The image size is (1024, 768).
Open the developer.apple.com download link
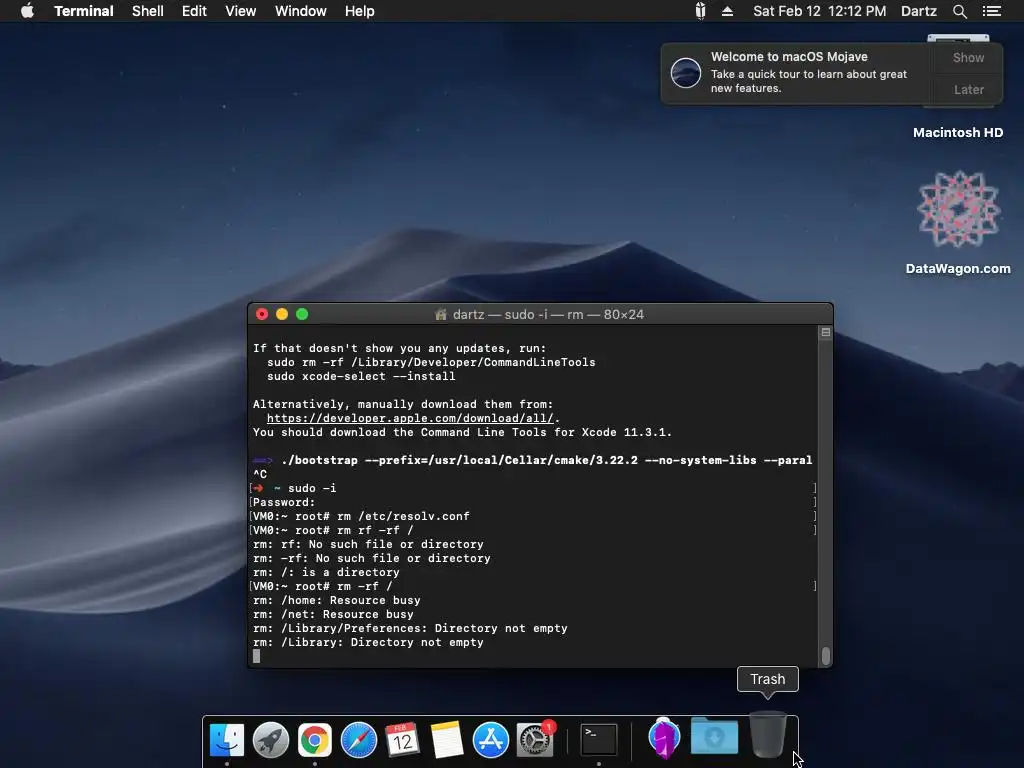click(x=410, y=418)
